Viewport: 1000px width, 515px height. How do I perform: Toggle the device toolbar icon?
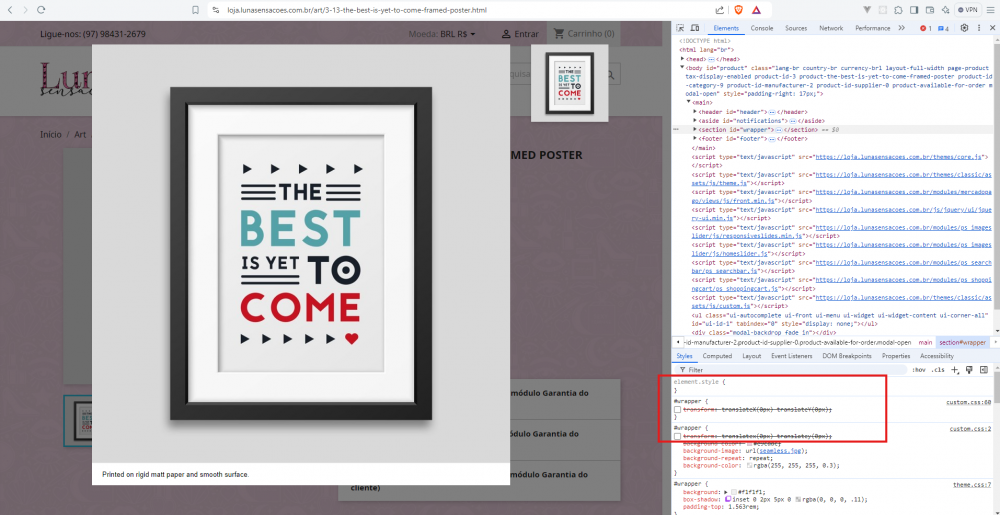pyautogui.click(x=695, y=28)
